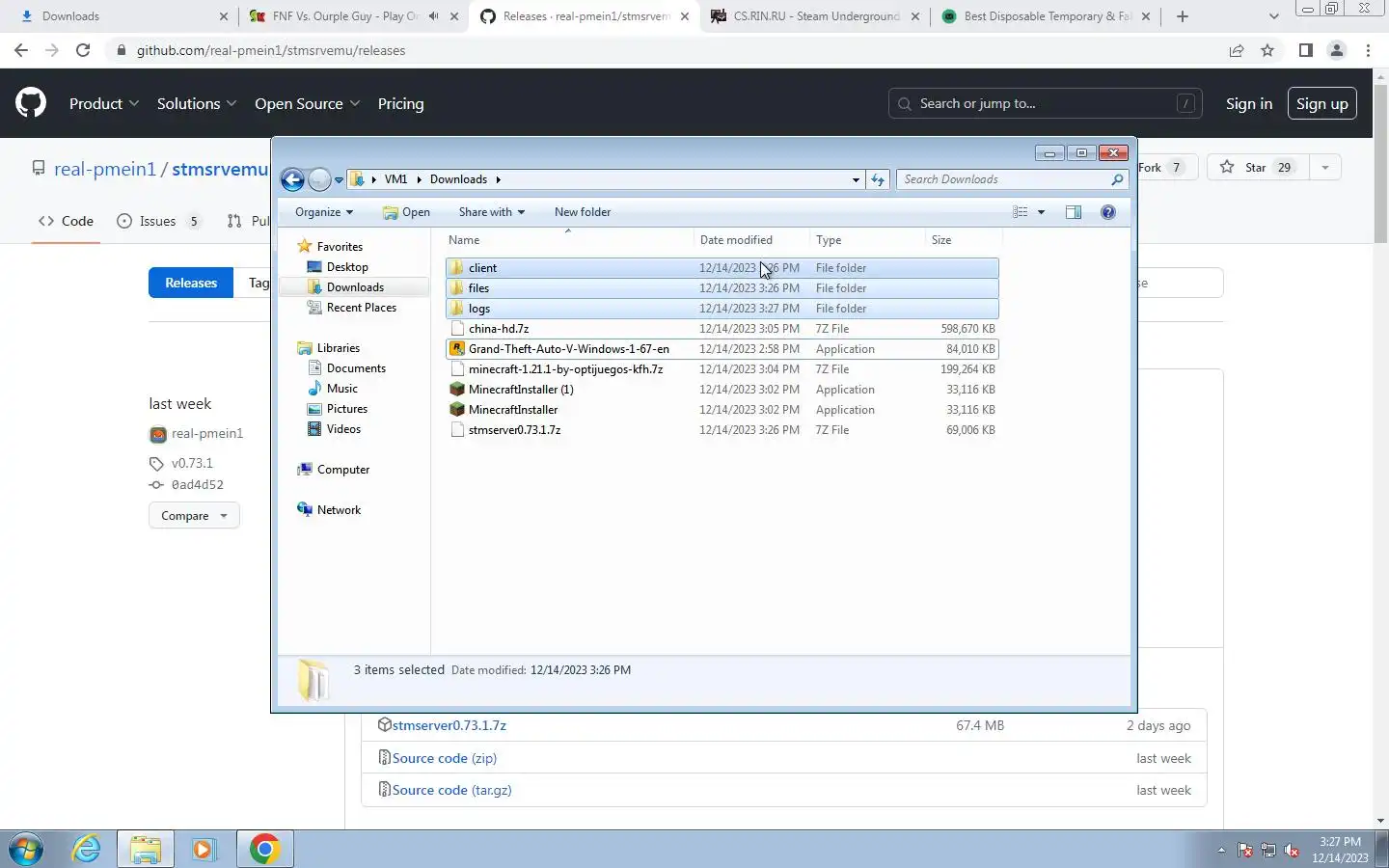Open the Documents library
This screenshot has width=1389, height=868.
click(x=356, y=368)
